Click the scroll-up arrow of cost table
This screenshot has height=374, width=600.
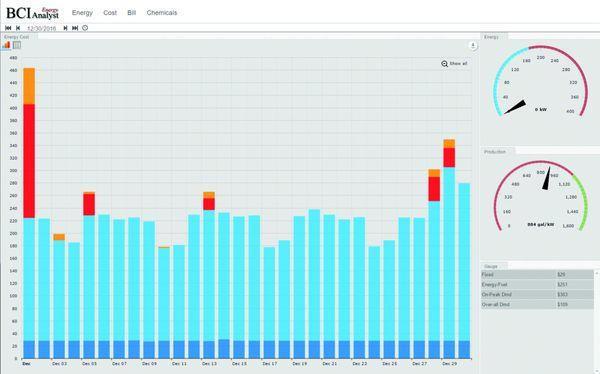[x=597, y=273]
